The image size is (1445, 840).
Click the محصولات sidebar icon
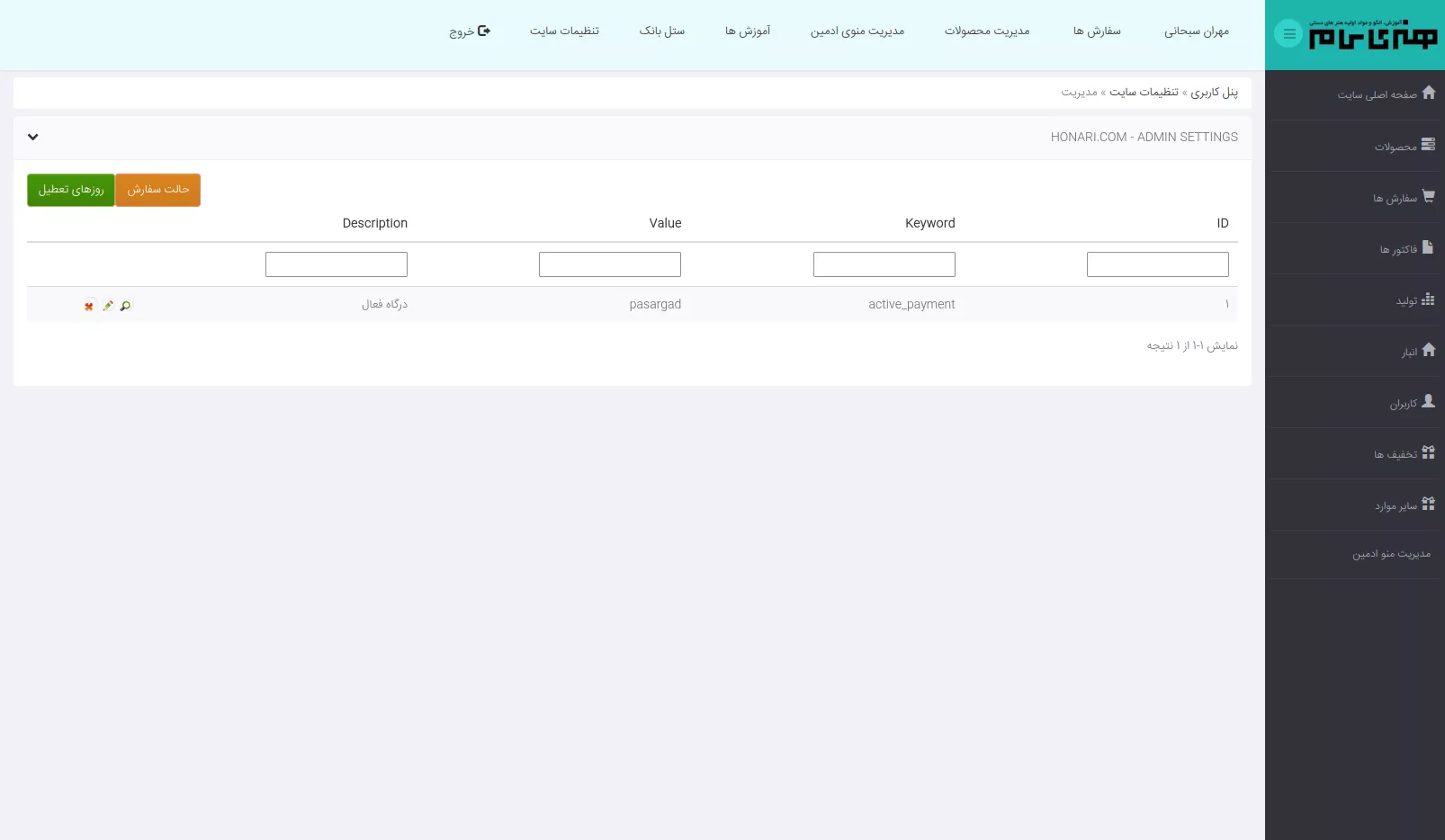[x=1429, y=145]
